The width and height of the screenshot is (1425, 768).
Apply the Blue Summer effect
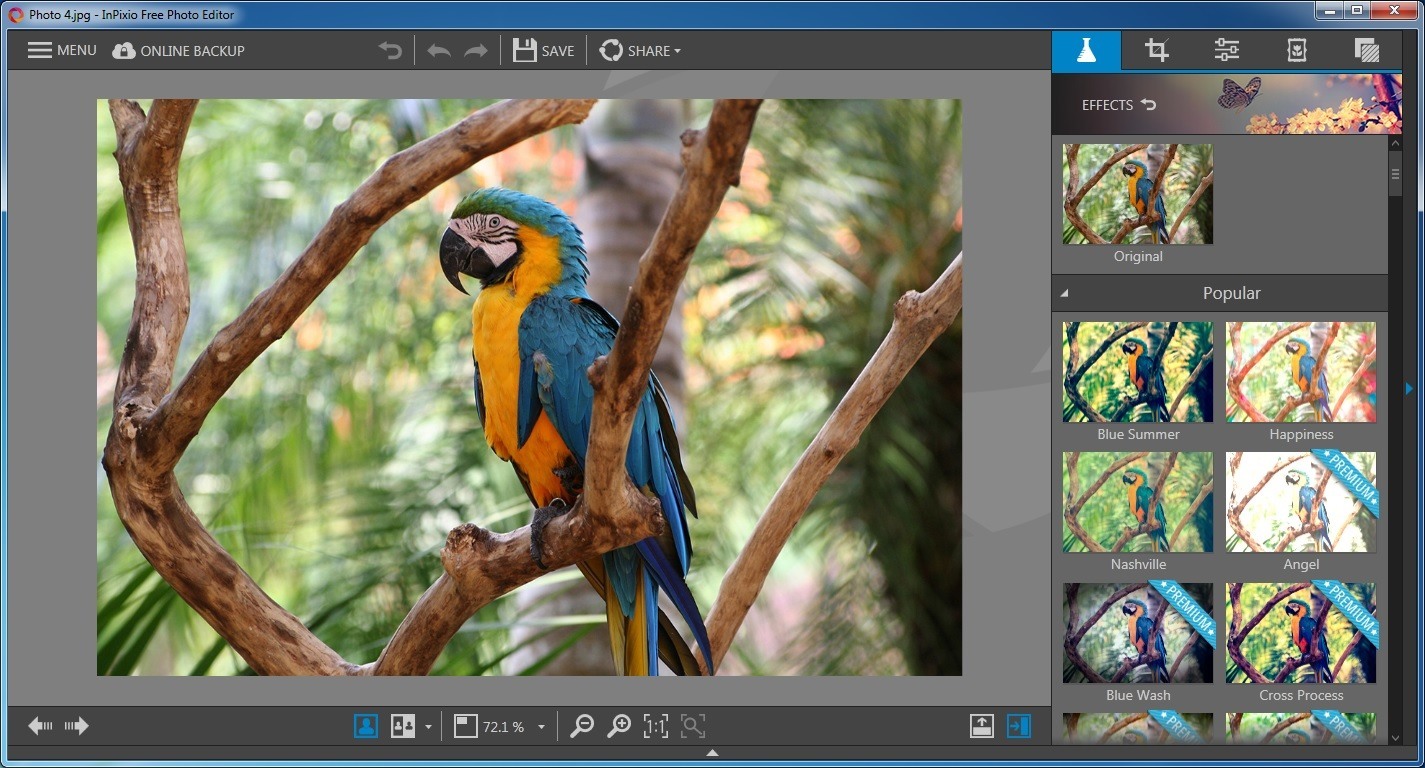click(1138, 372)
